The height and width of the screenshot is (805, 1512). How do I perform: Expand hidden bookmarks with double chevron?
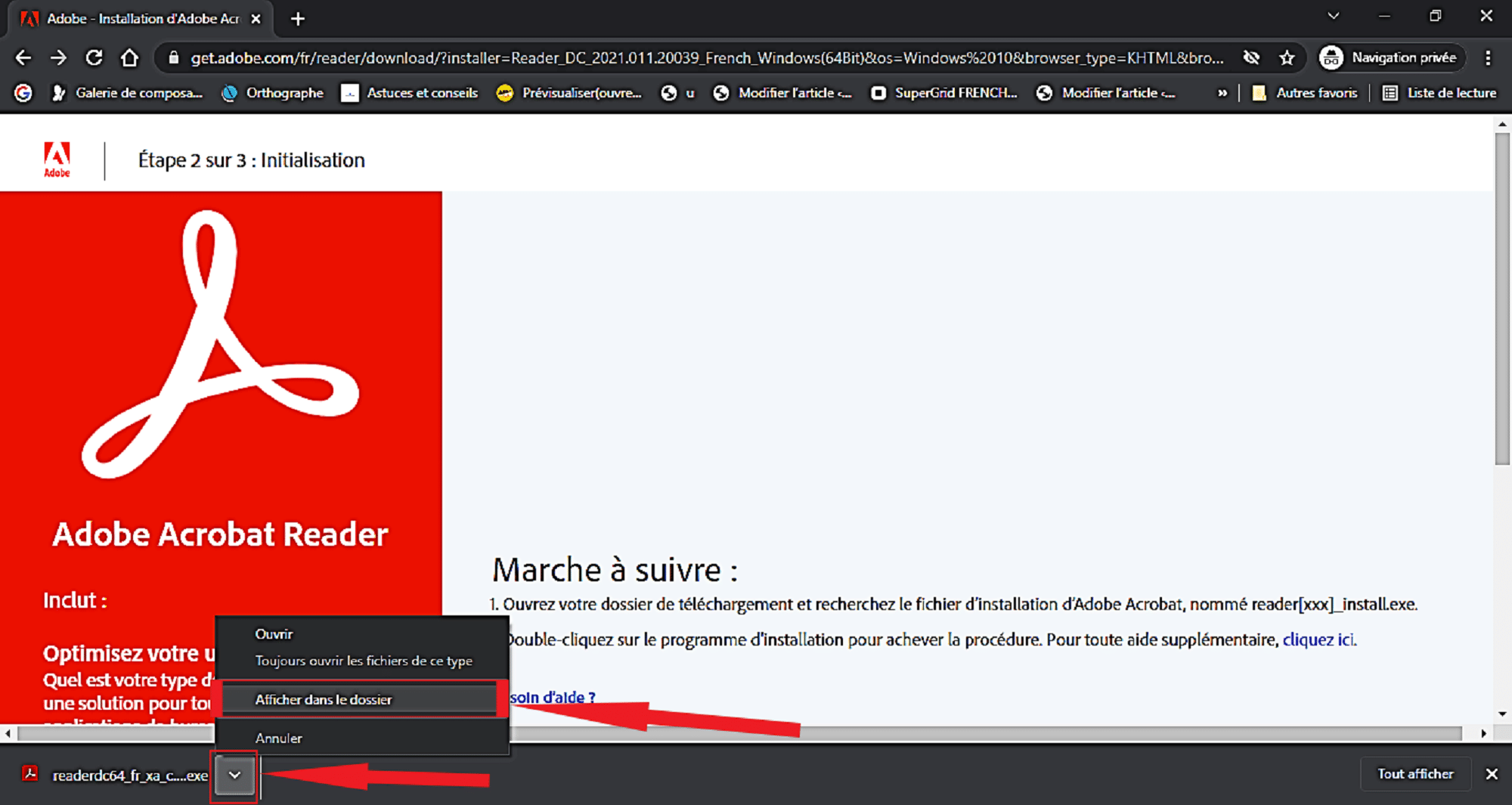click(1222, 93)
